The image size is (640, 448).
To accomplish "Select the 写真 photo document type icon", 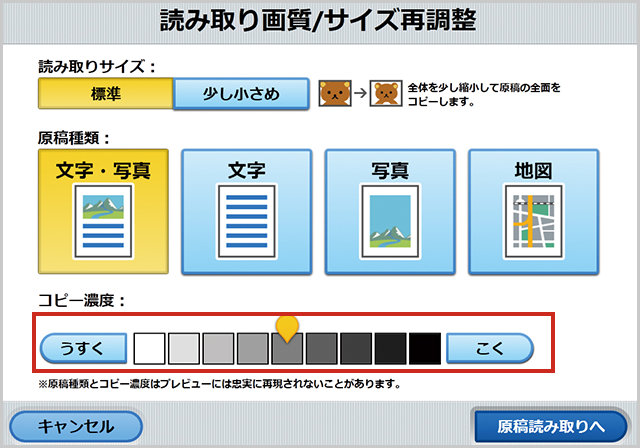I will click(x=391, y=212).
